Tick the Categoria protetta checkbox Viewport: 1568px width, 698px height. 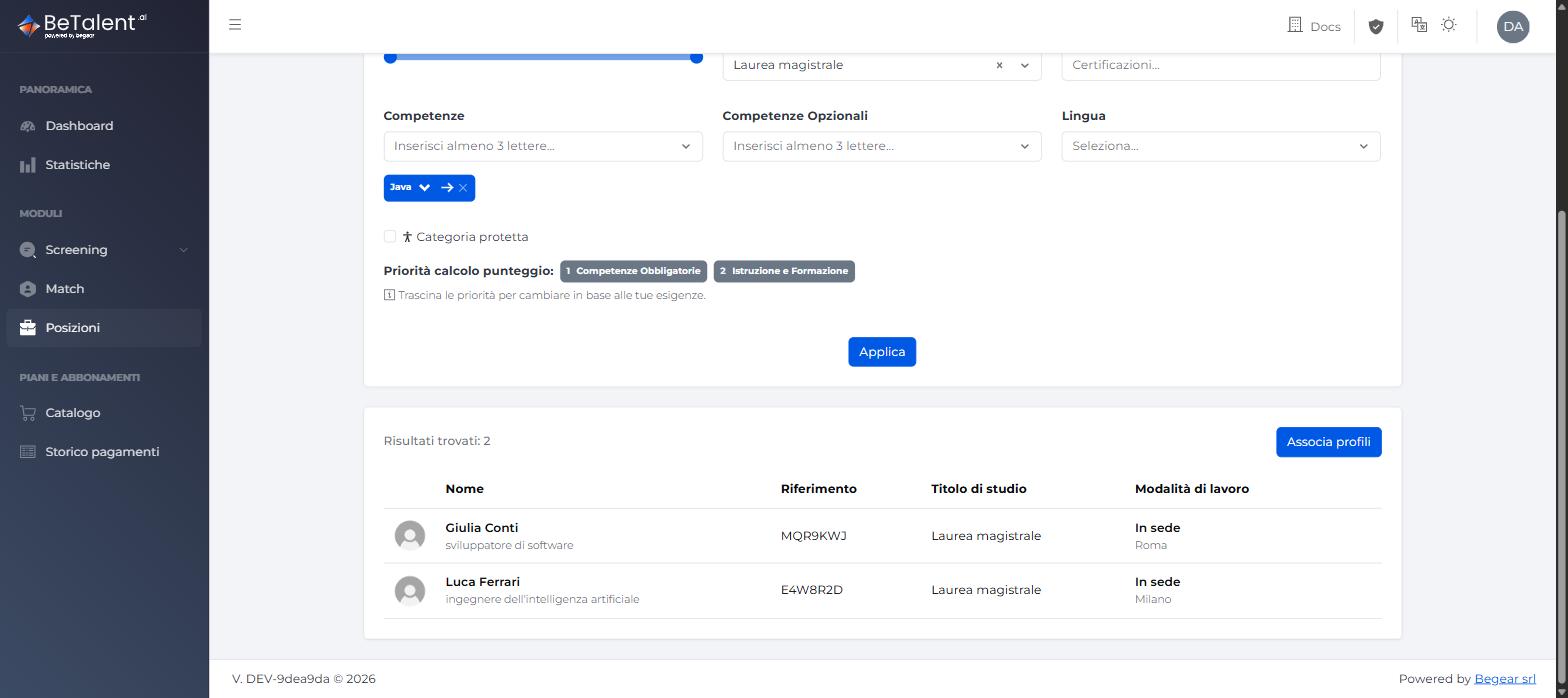click(390, 237)
